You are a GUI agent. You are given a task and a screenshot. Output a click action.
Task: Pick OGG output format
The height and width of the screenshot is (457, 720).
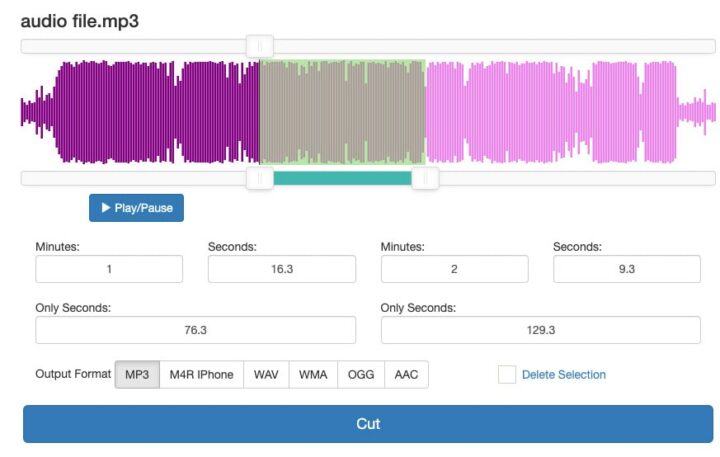tap(360, 375)
